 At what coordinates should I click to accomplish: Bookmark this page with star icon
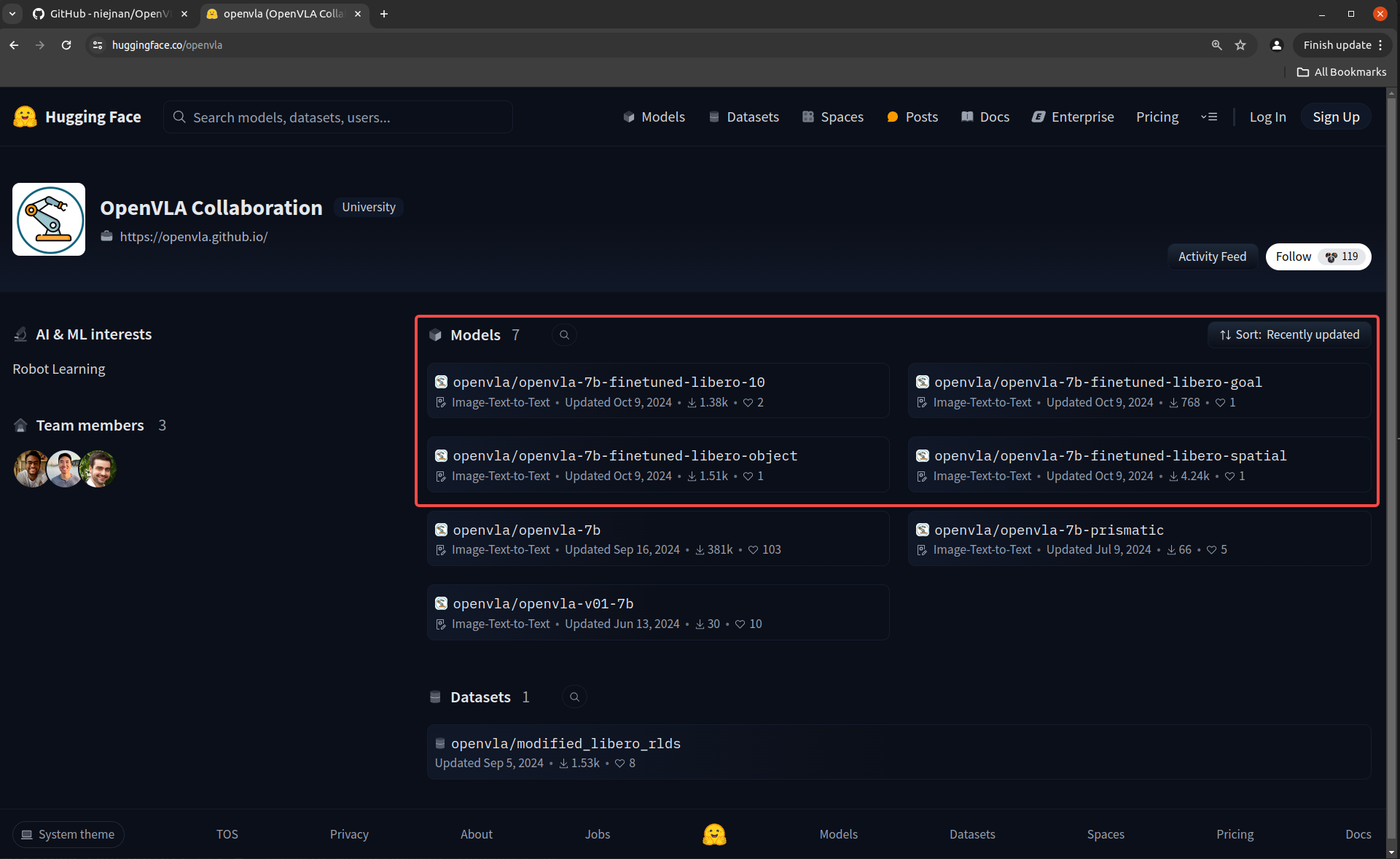click(x=1240, y=45)
